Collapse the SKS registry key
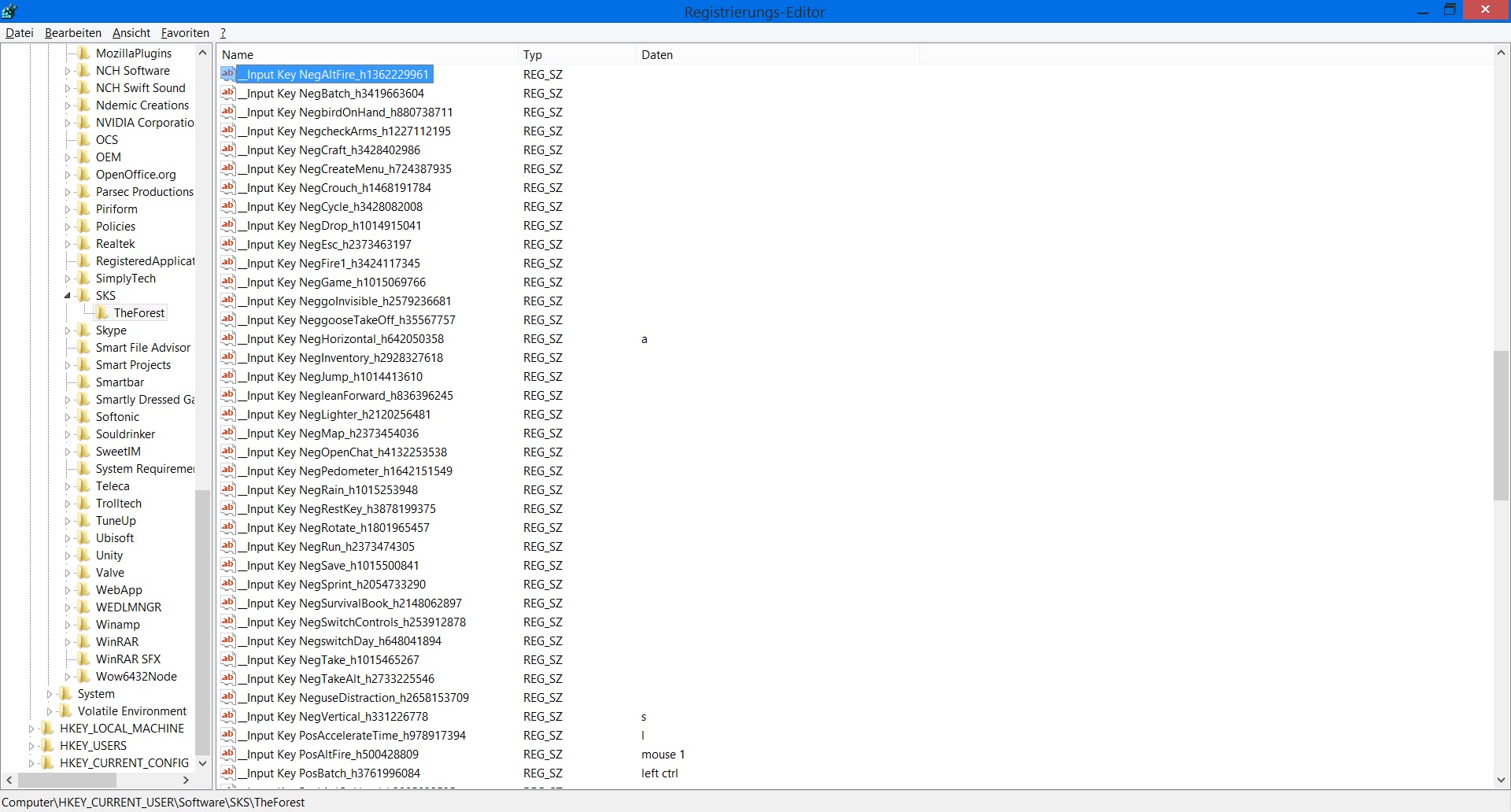 point(67,296)
